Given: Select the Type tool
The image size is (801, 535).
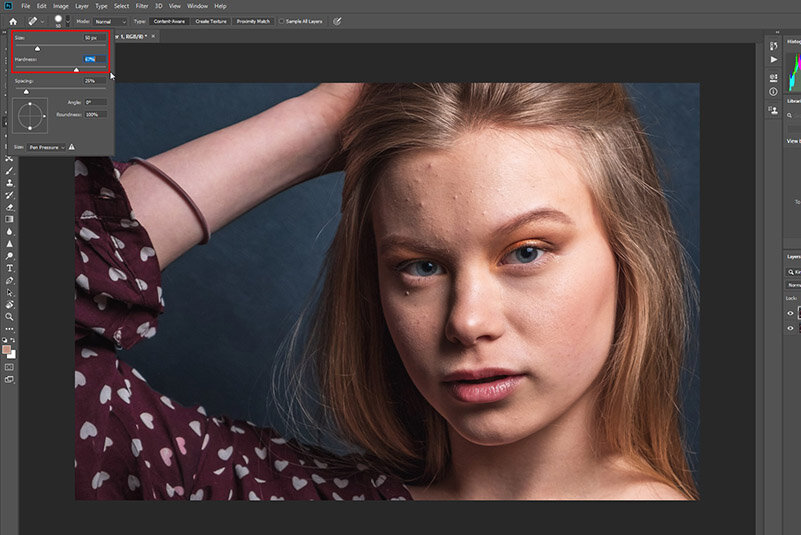Looking at the screenshot, I should click(9, 268).
